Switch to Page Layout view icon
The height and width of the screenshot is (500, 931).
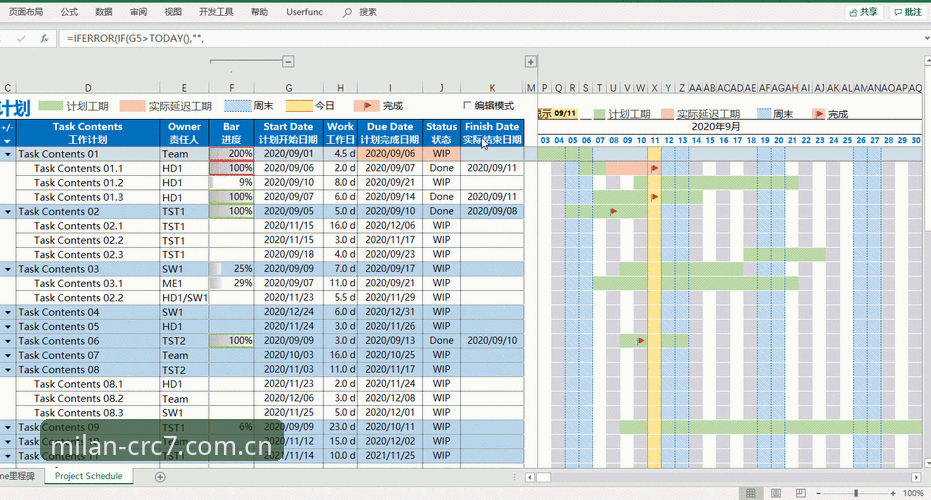775,493
